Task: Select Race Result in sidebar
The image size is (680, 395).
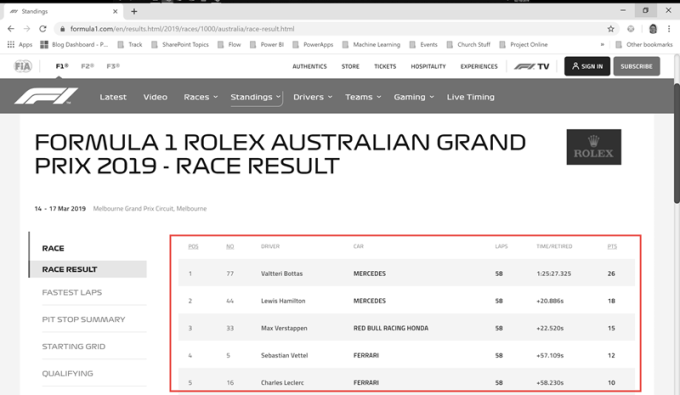Action: point(88,269)
